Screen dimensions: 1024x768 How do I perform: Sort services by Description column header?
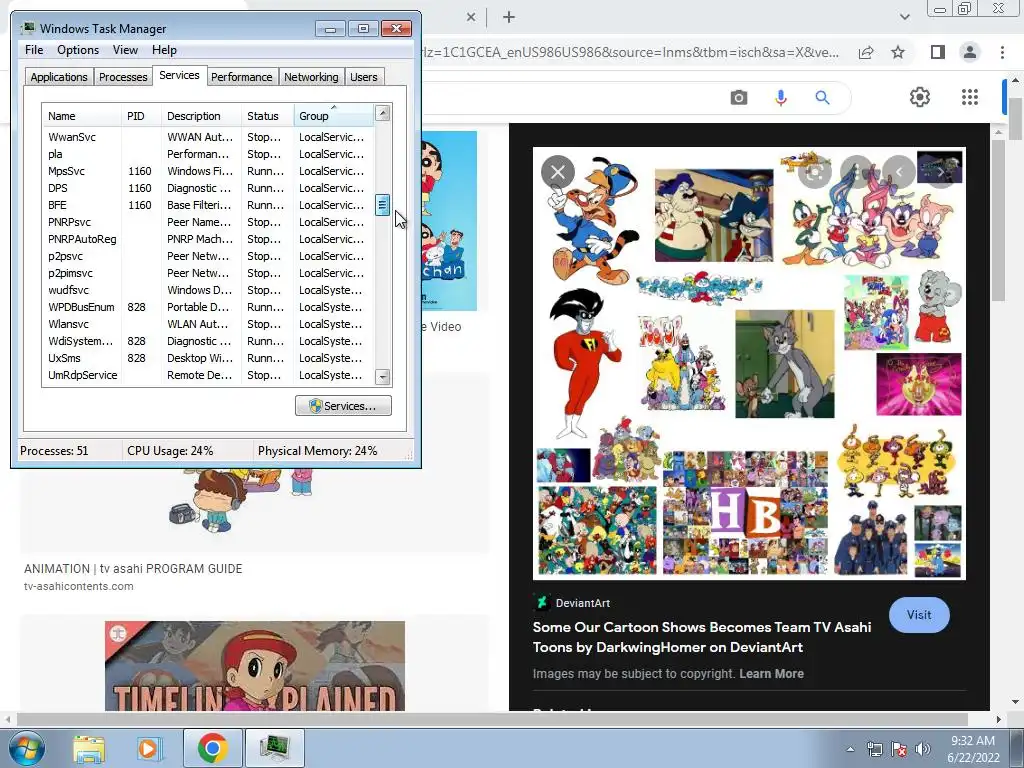coord(201,116)
